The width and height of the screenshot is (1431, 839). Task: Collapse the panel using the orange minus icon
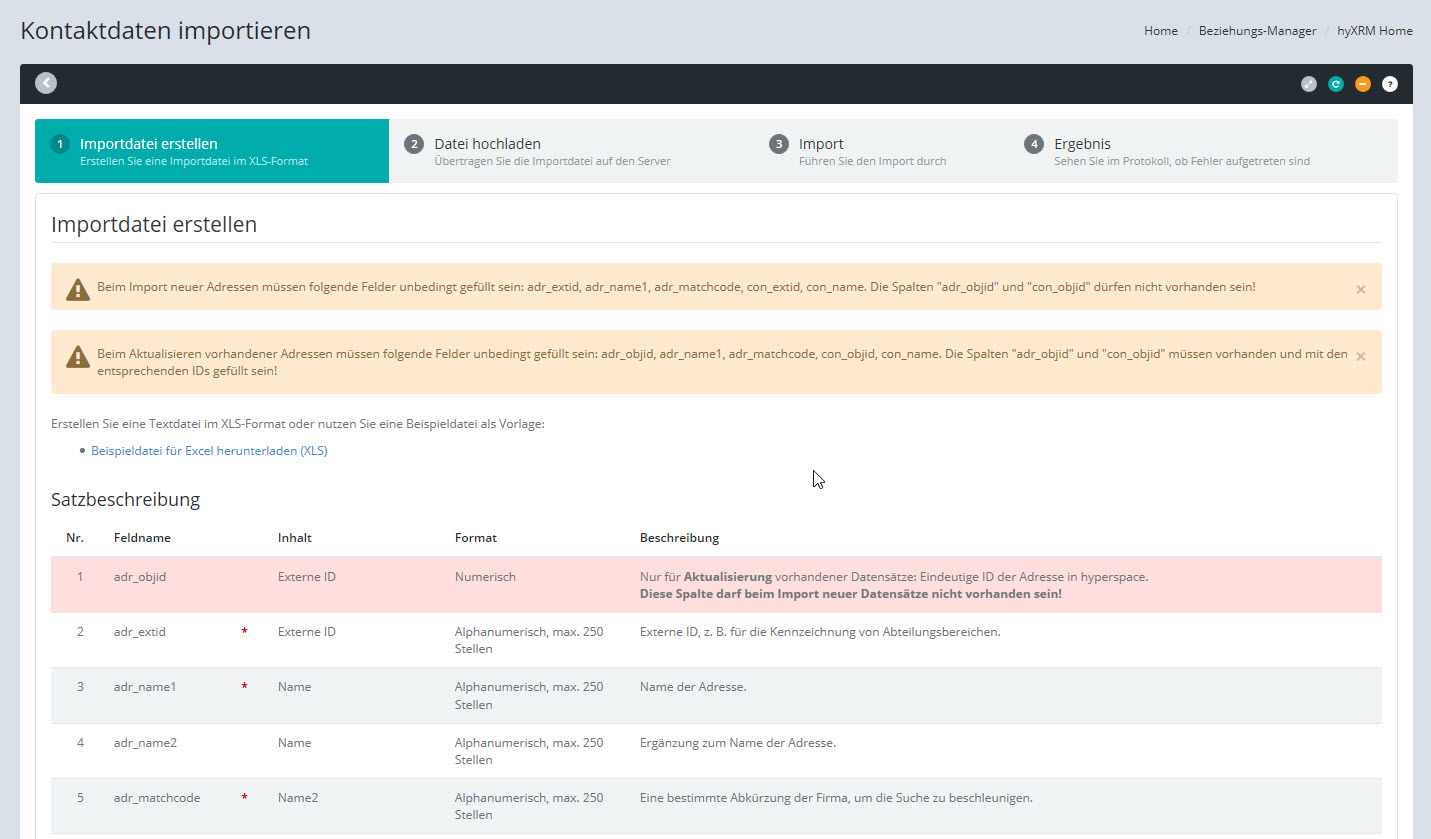[1362, 84]
